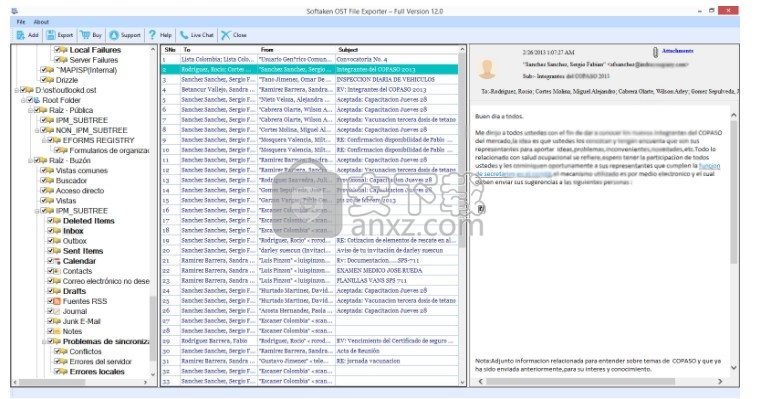Click the app icon in title bar

click(x=15, y=11)
